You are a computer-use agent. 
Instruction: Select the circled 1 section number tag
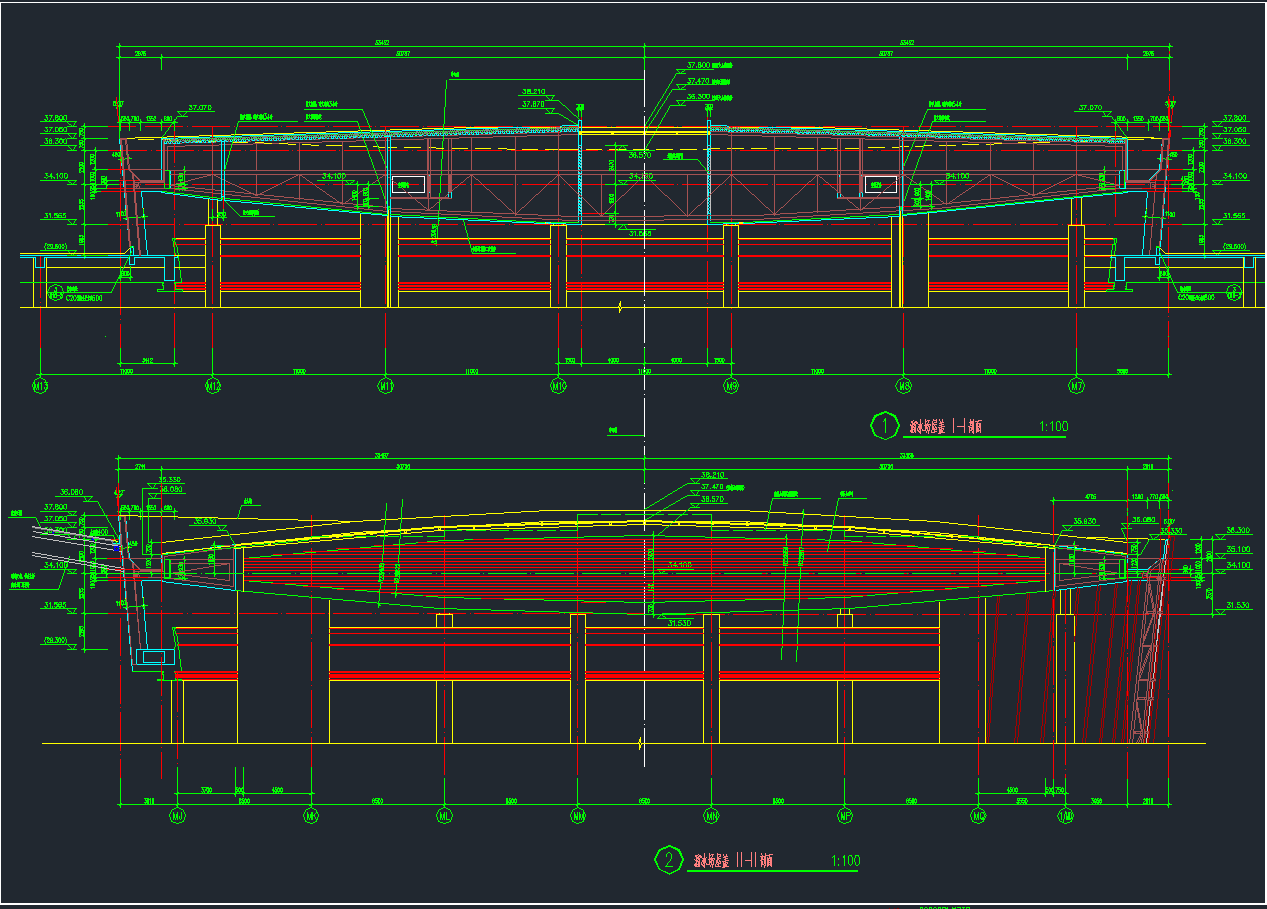885,425
